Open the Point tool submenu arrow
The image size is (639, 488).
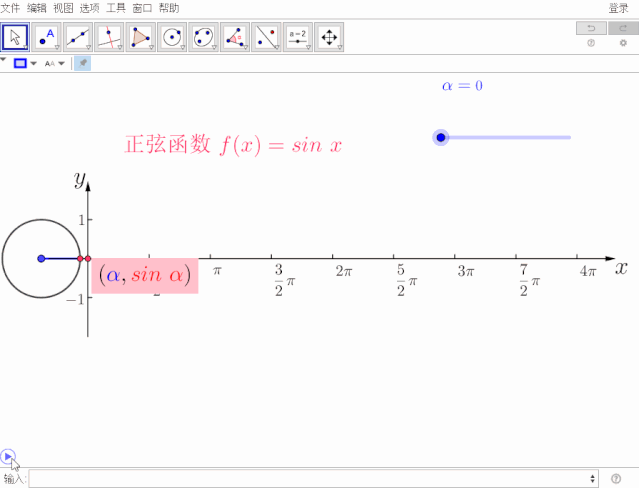(x=57, y=47)
